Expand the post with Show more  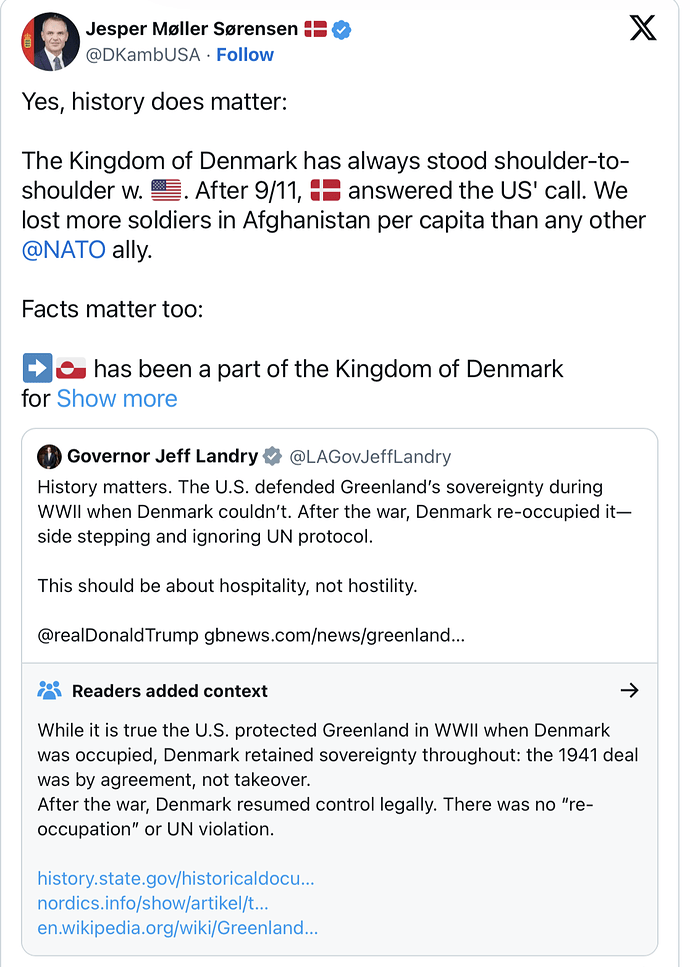117,398
